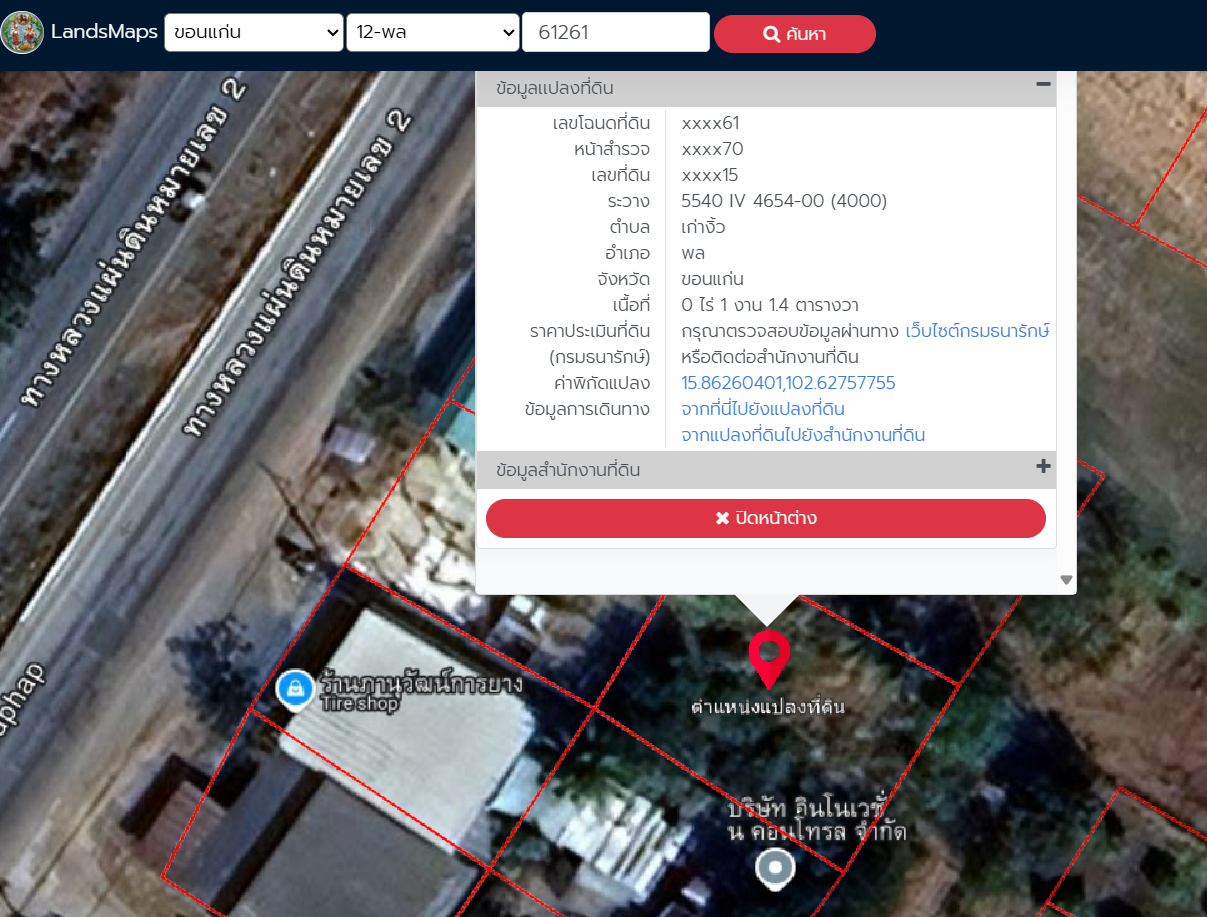Click the blue tire shop marker icon

click(295, 688)
